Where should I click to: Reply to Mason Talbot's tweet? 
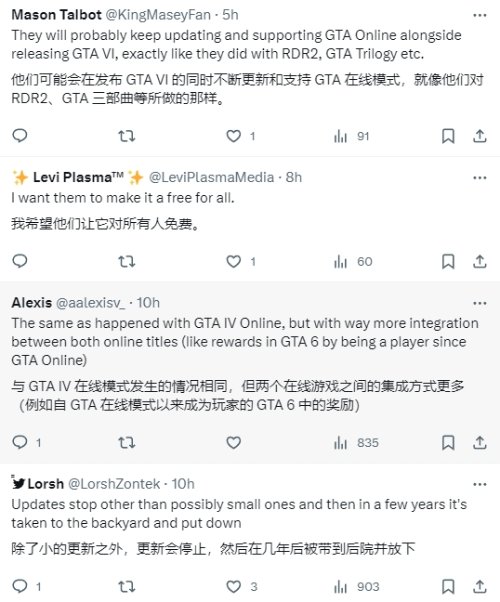click(20, 136)
